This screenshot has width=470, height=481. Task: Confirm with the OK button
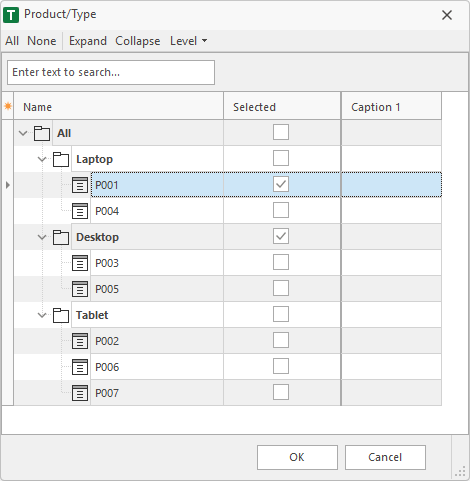(297, 457)
